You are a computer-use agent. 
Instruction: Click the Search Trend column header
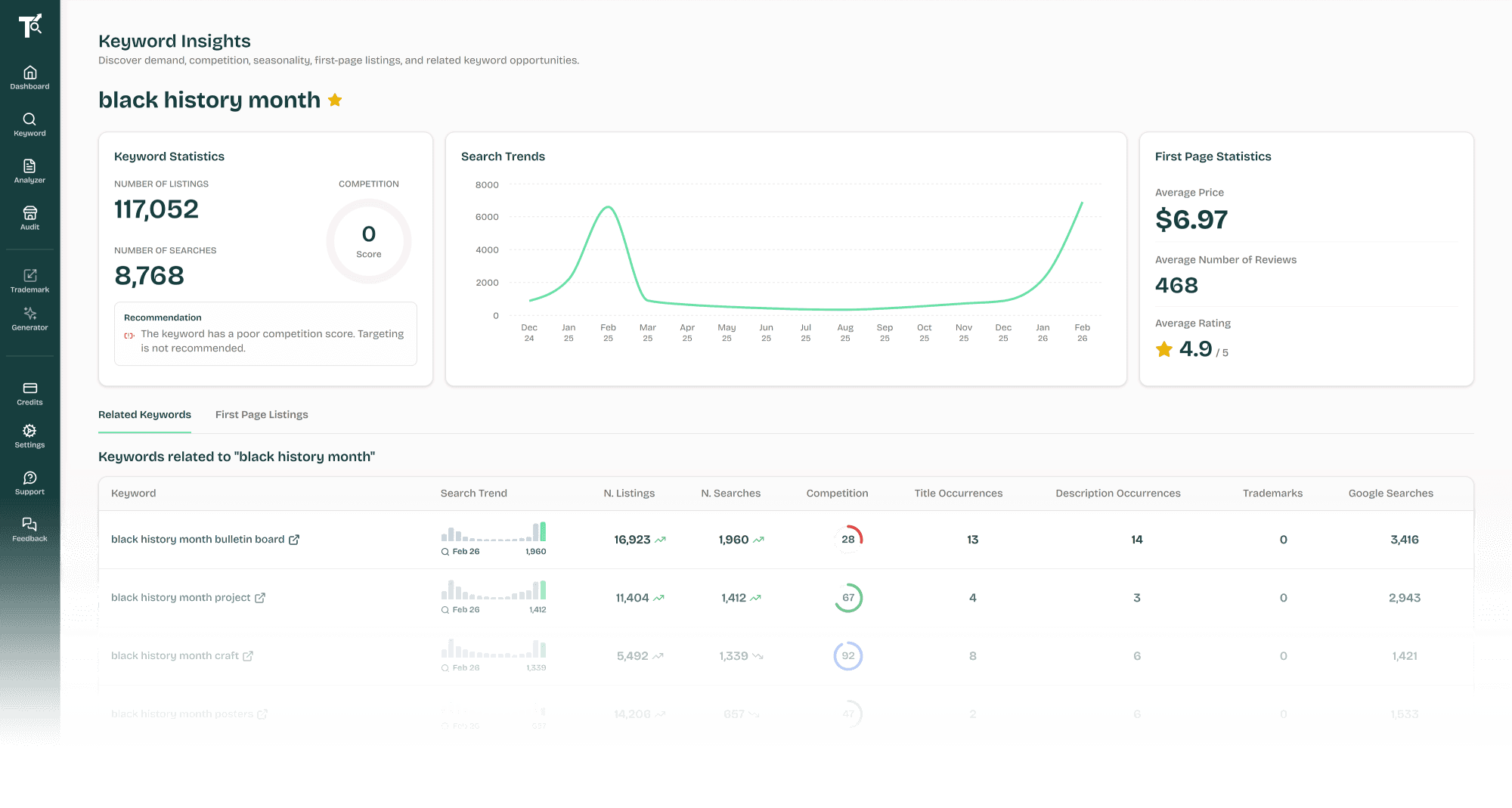point(473,493)
